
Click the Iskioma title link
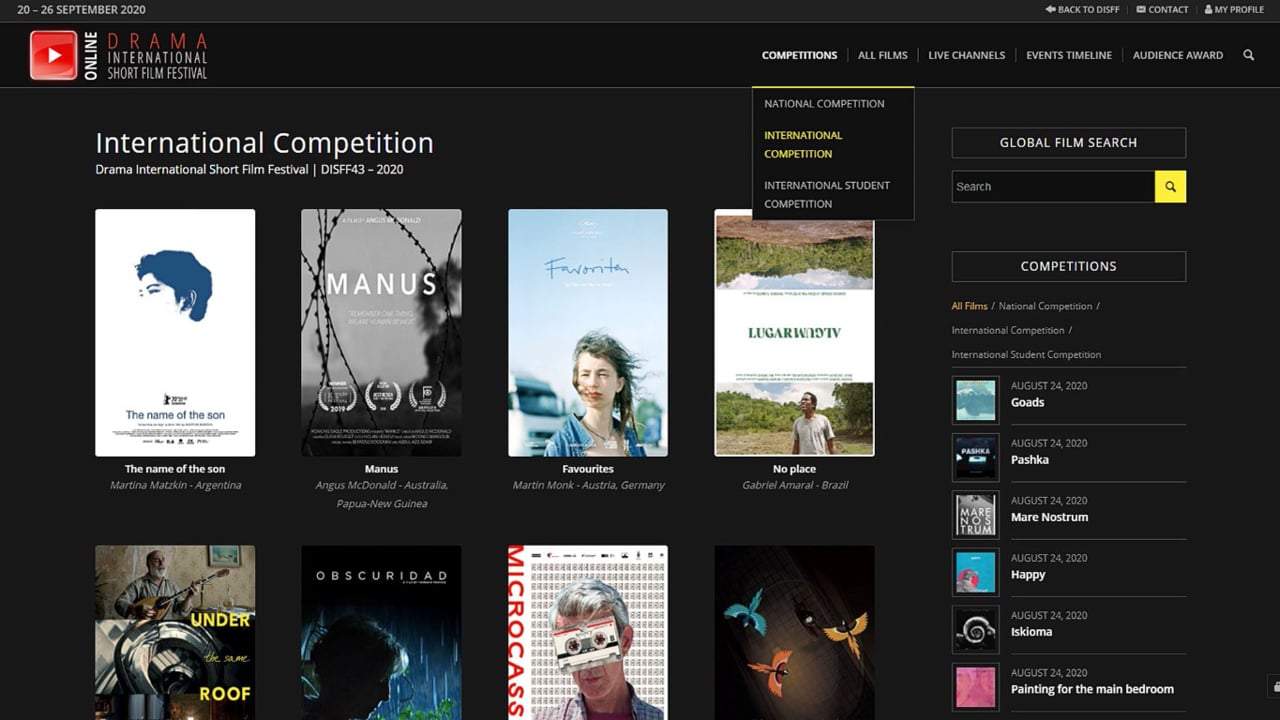pyautogui.click(x=1031, y=632)
